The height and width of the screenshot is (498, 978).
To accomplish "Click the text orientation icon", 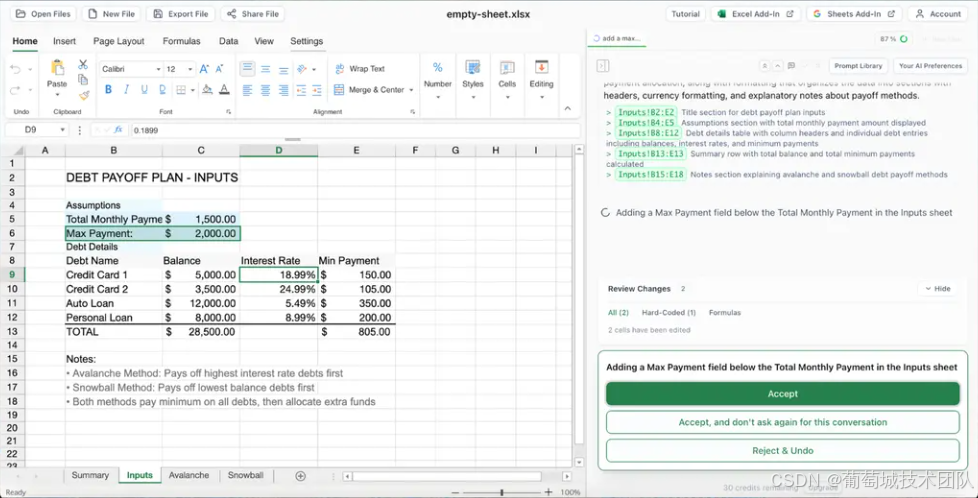I will (x=302, y=69).
